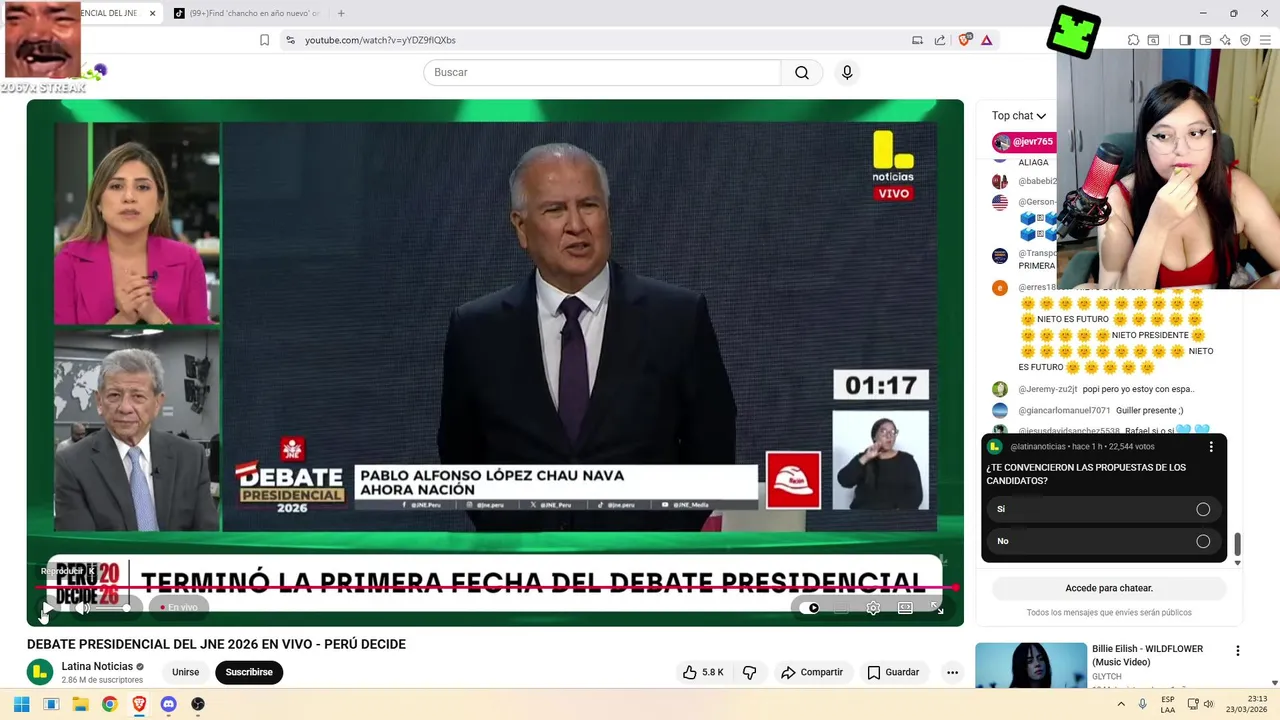The width and height of the screenshot is (1280, 720).
Task: Open the browser extensions puzzle icon
Action: (x=1133, y=40)
